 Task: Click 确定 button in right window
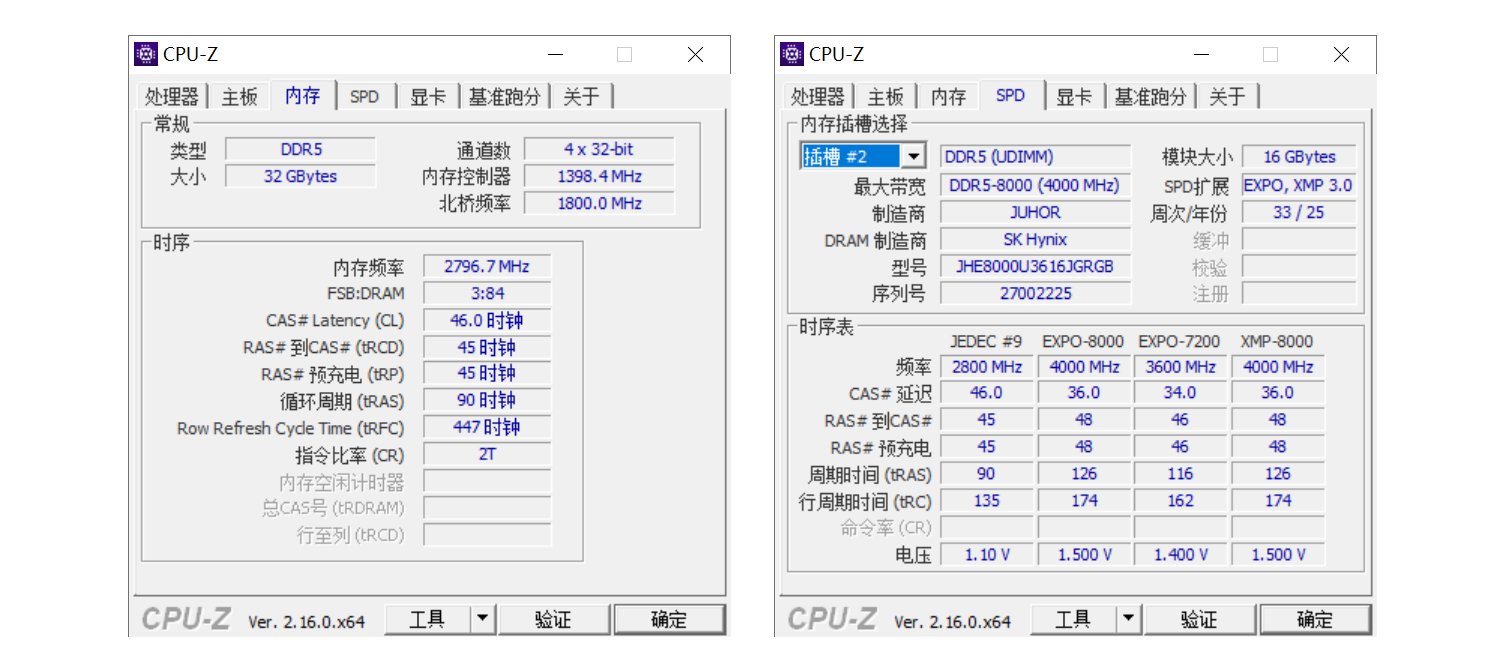tap(1315, 620)
